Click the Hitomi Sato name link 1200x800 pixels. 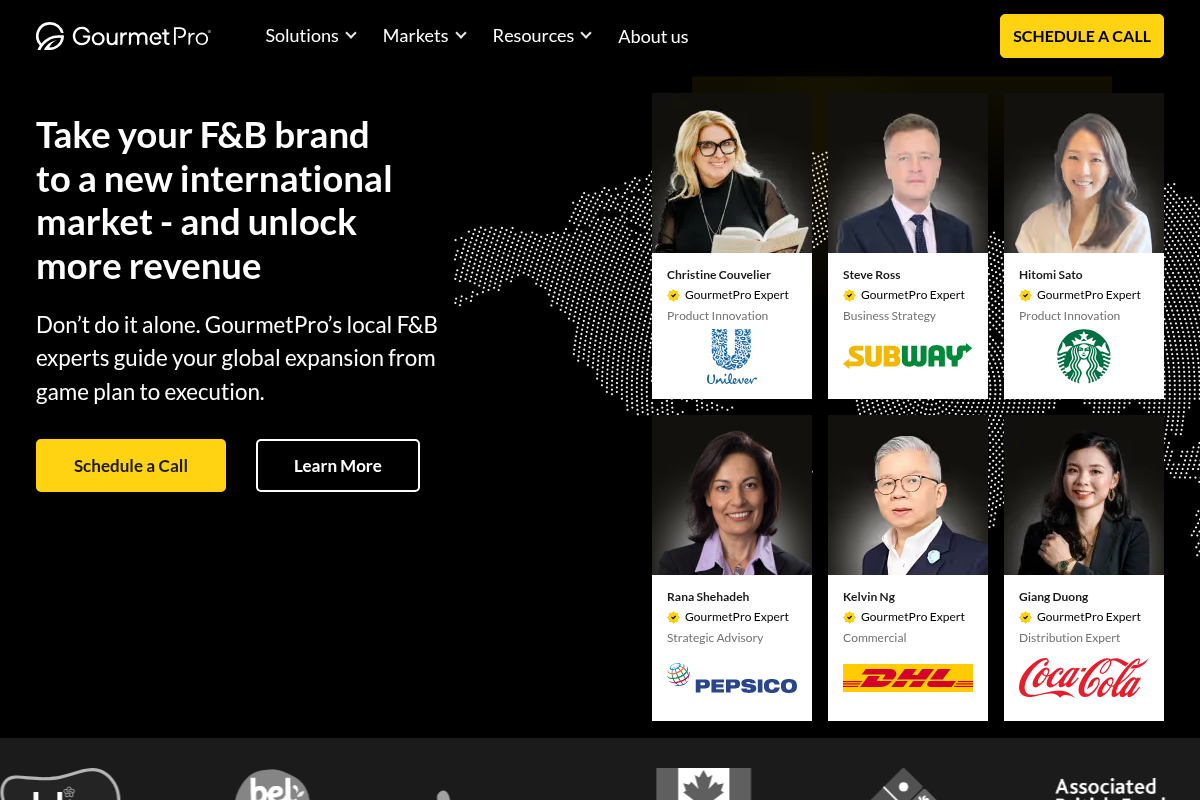[x=1050, y=275]
